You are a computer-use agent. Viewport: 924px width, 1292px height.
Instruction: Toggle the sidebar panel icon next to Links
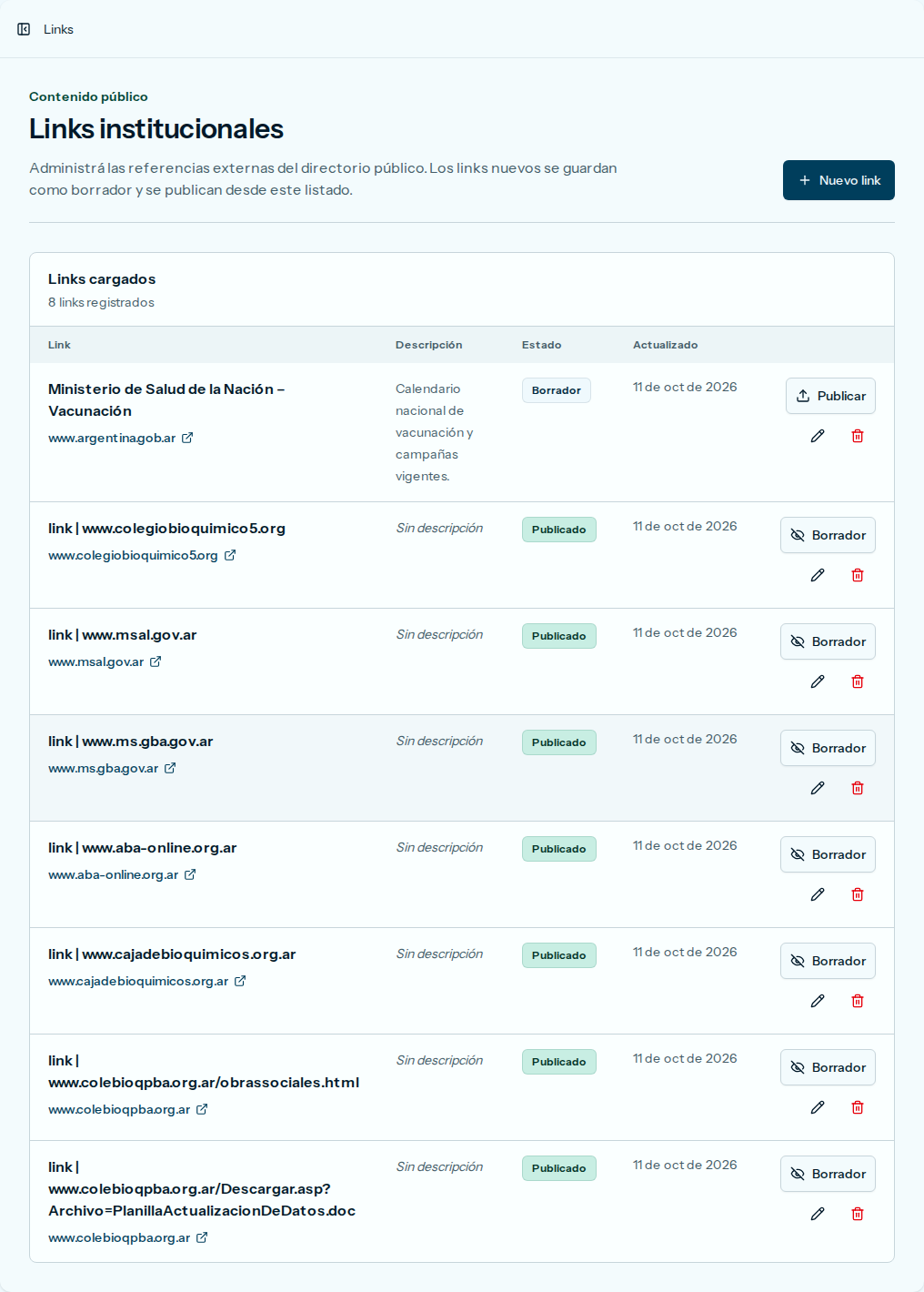click(24, 29)
